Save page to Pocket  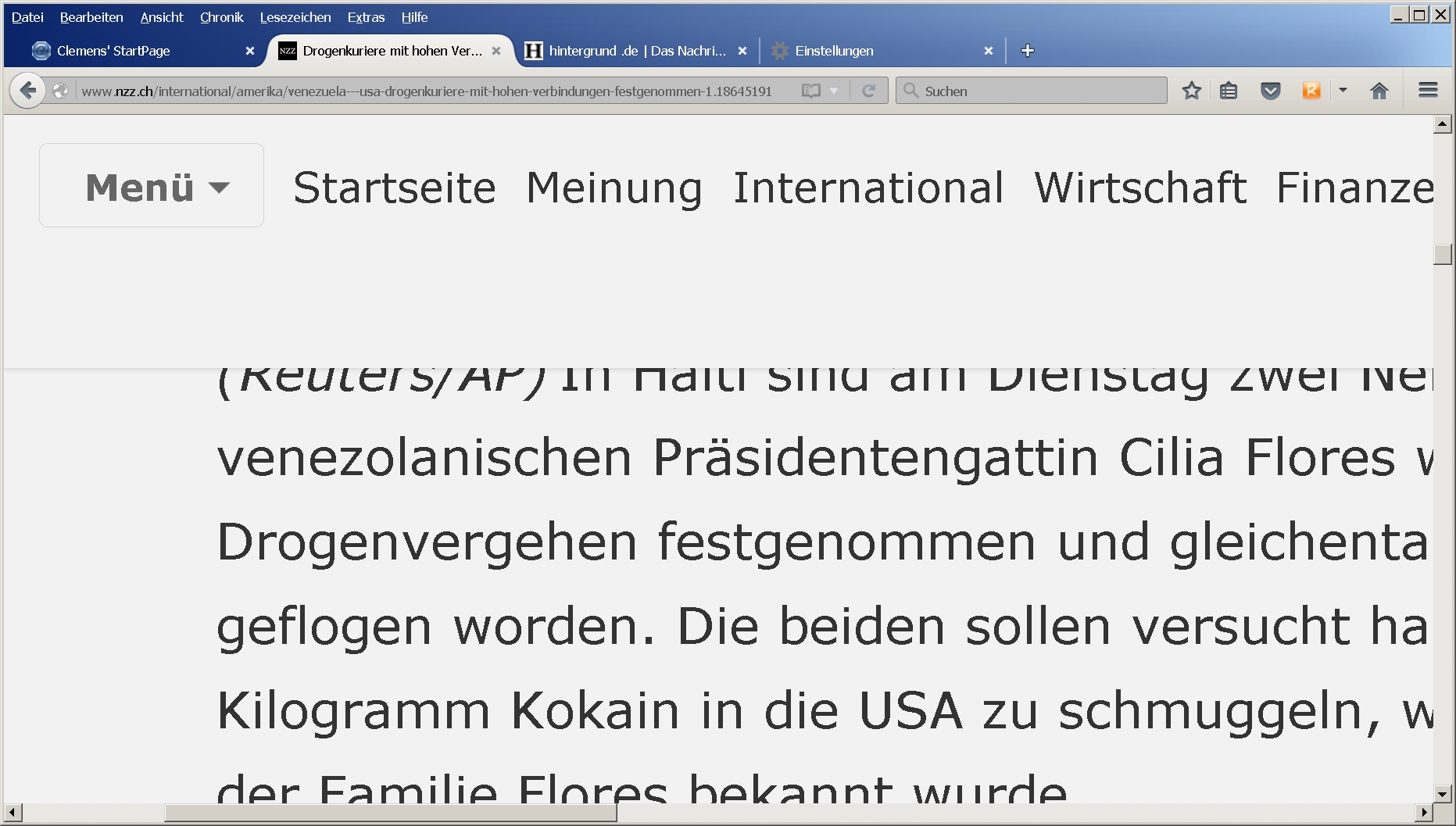[x=1271, y=91]
